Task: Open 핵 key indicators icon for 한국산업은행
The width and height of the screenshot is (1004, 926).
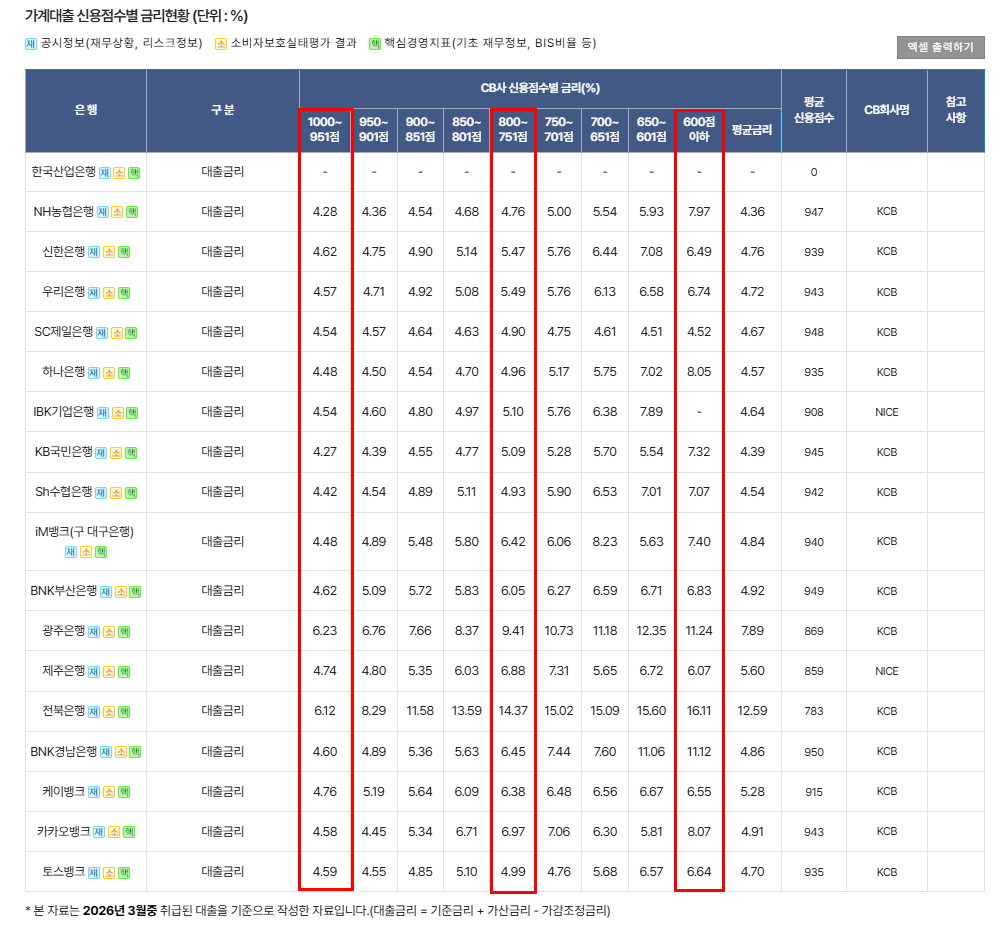Action: pos(134,172)
